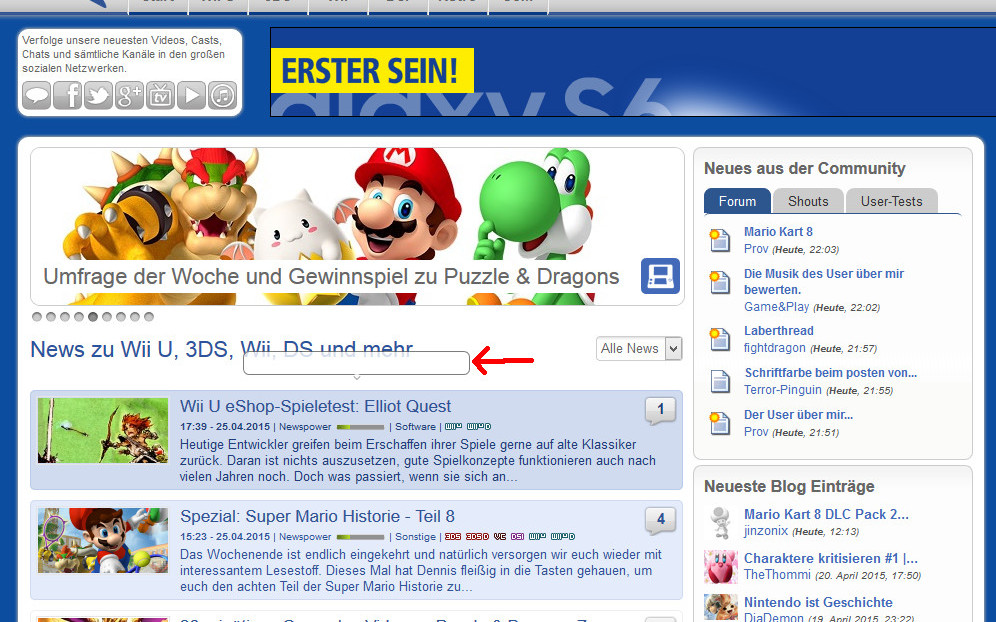Click the timestamp 15:23 - 25.04.2015
Viewport: 996px width, 622px height.
pos(225,537)
